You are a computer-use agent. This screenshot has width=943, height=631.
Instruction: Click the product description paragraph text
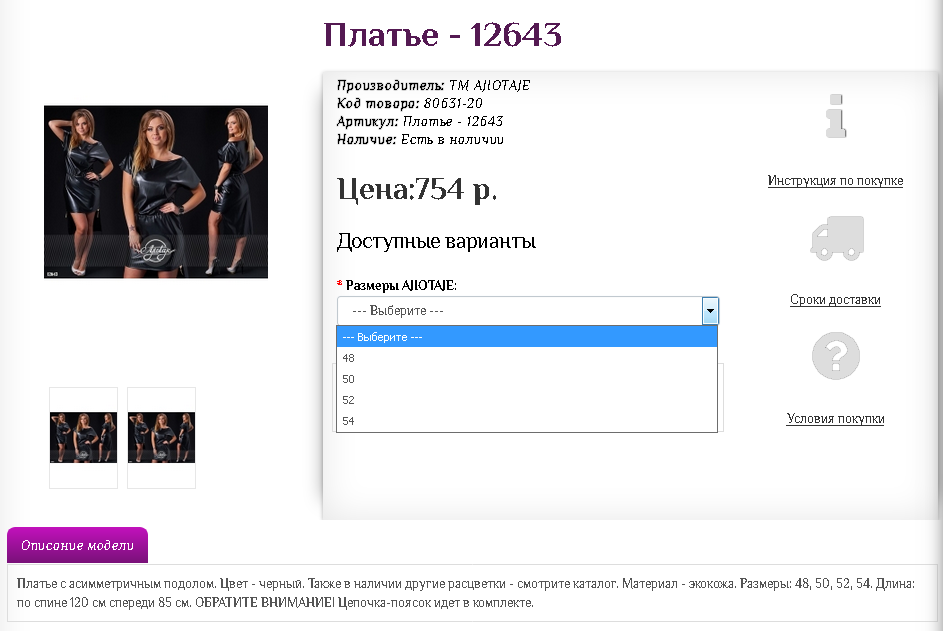(465, 593)
